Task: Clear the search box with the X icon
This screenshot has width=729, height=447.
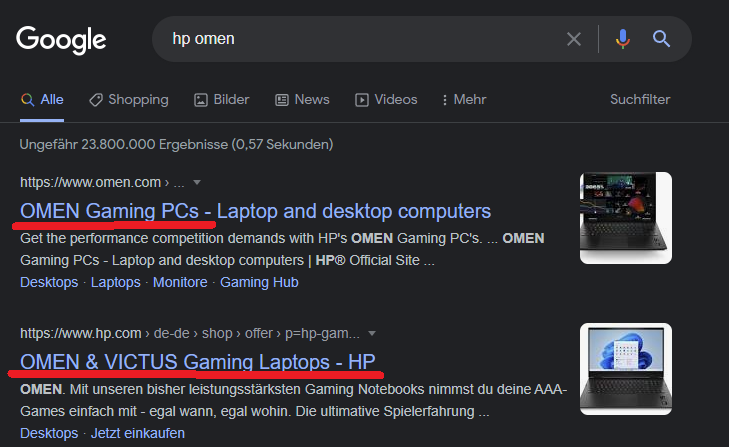Action: click(x=574, y=39)
